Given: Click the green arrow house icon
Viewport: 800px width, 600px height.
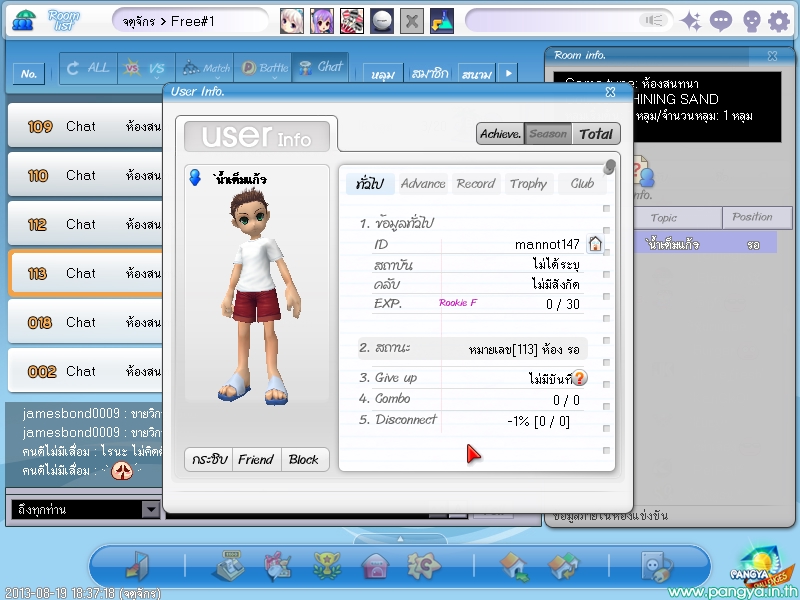Looking at the screenshot, I should [x=514, y=567].
